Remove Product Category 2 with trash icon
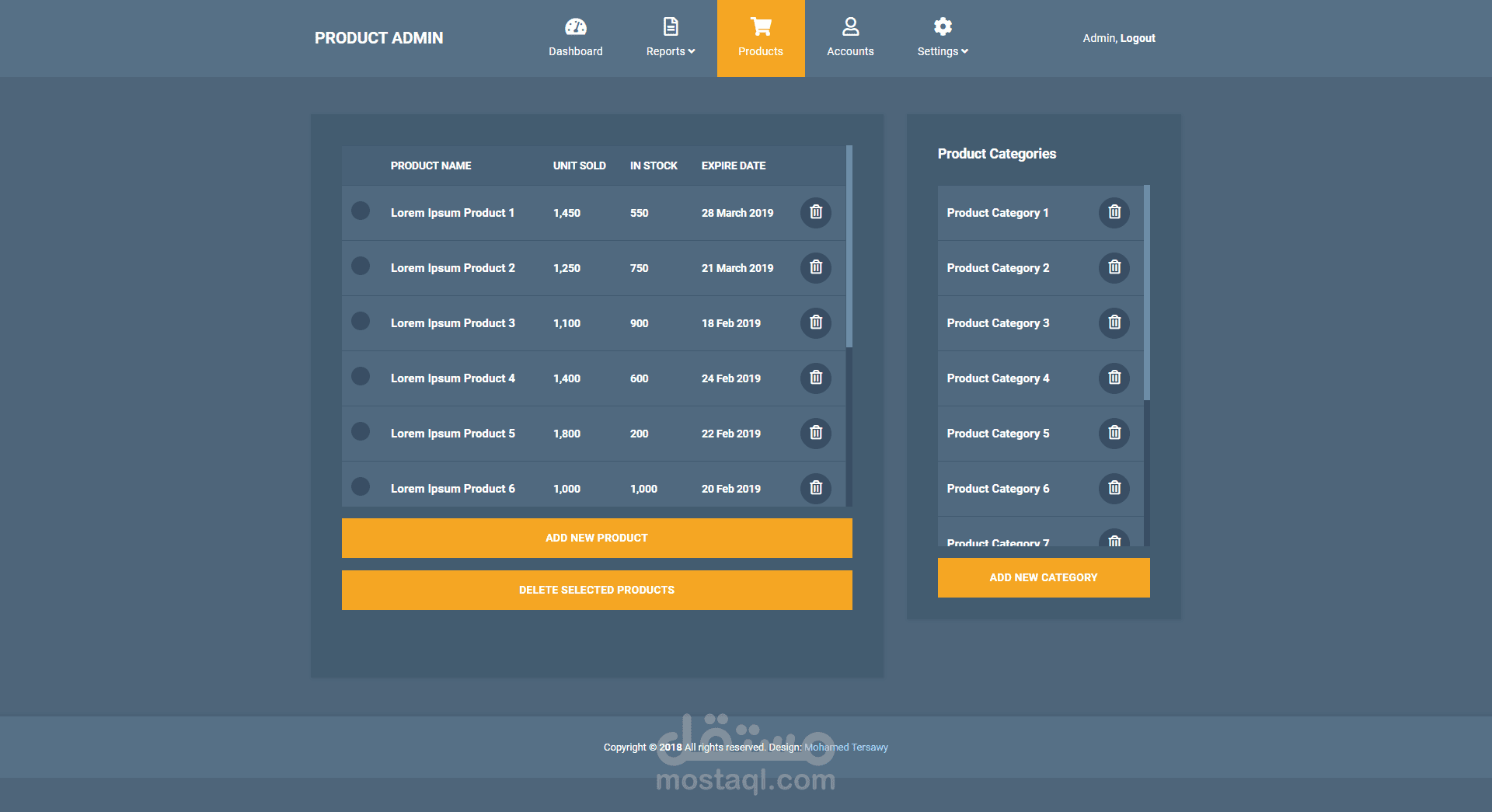Image resolution: width=1492 pixels, height=812 pixels. tap(1114, 267)
